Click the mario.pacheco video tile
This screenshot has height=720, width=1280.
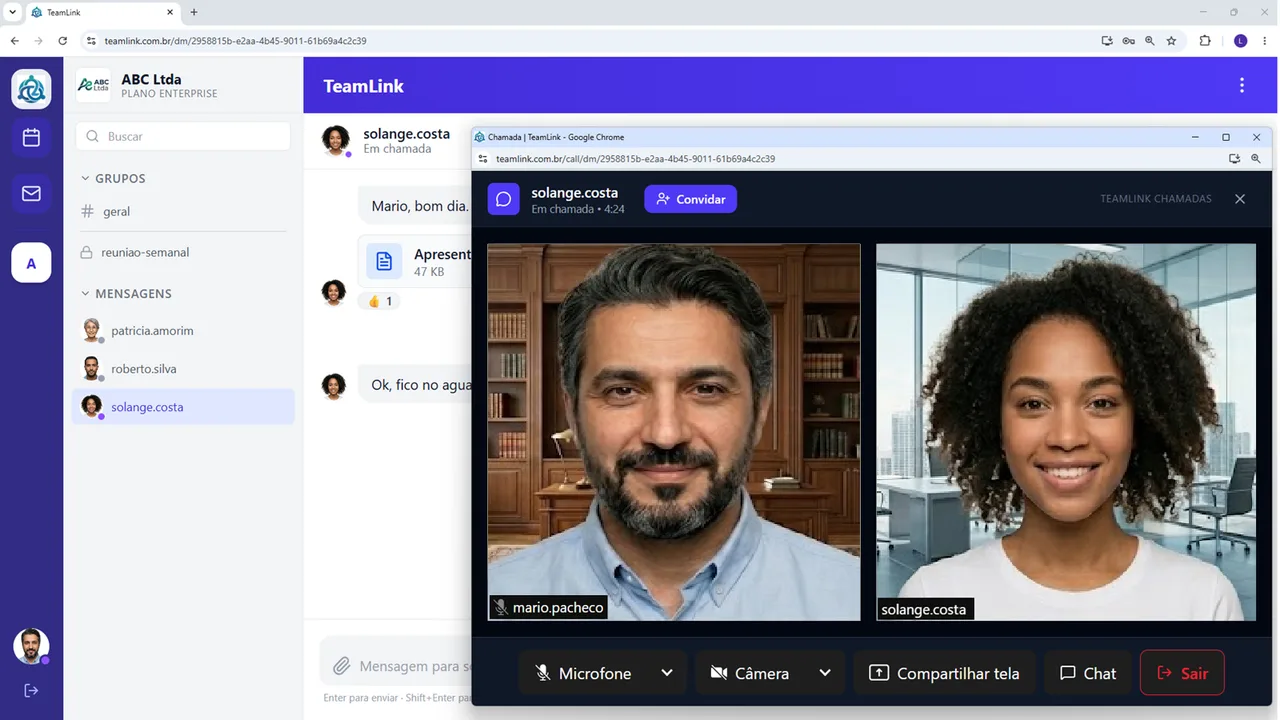[x=674, y=432]
